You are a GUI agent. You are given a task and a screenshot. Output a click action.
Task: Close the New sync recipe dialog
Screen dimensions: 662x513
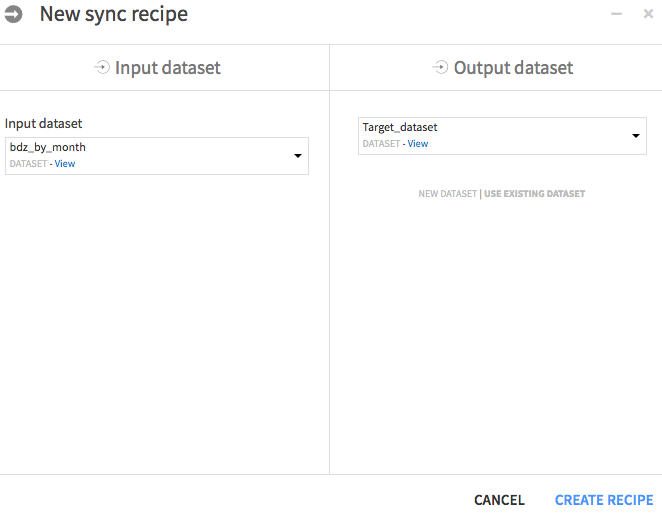tap(647, 15)
